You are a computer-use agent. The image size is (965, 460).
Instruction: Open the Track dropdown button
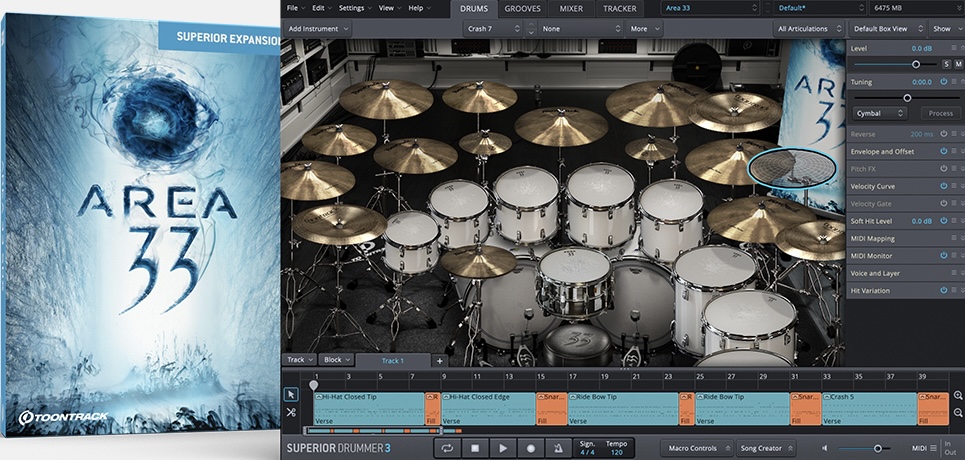coord(300,360)
